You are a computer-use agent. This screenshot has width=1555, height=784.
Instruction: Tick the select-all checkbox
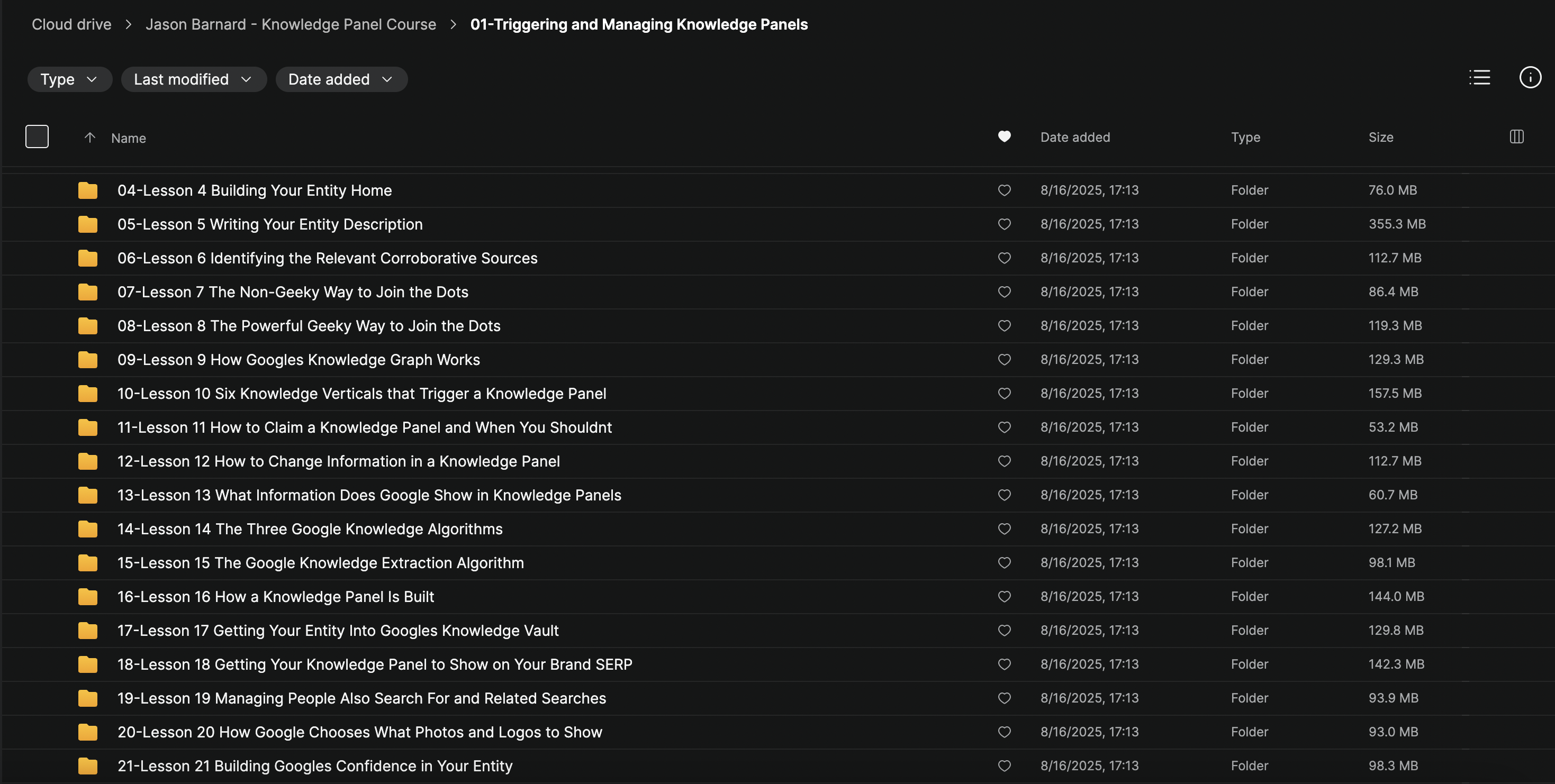37,136
